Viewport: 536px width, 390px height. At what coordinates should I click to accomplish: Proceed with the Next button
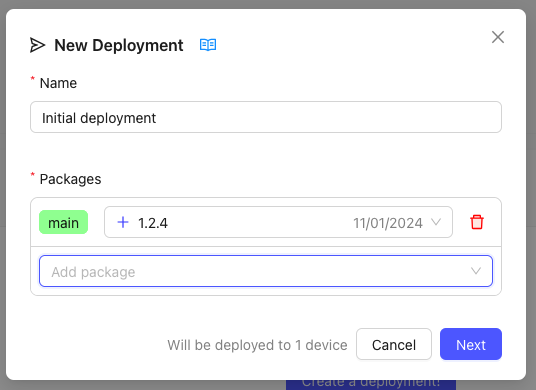[x=471, y=344]
